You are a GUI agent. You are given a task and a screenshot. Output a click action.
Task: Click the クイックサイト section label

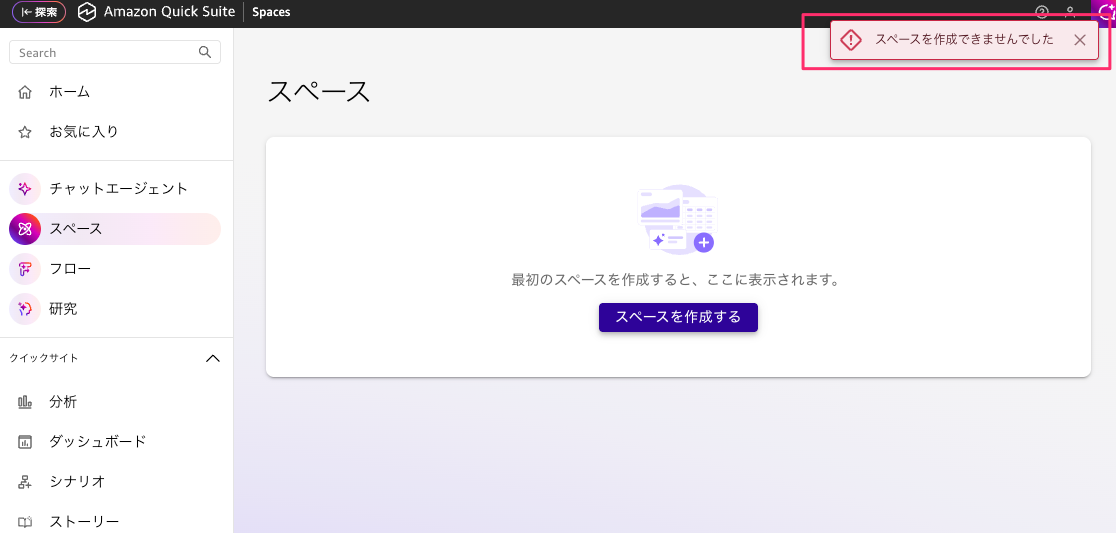point(44,358)
